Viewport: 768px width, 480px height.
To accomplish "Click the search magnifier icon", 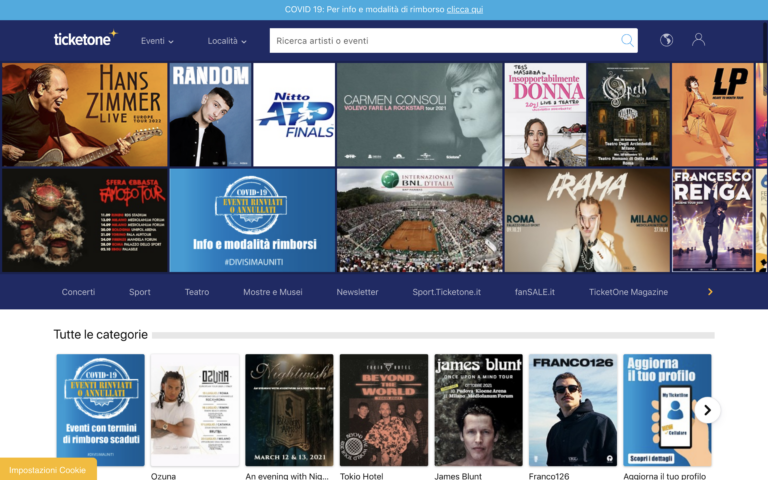I will (x=627, y=40).
